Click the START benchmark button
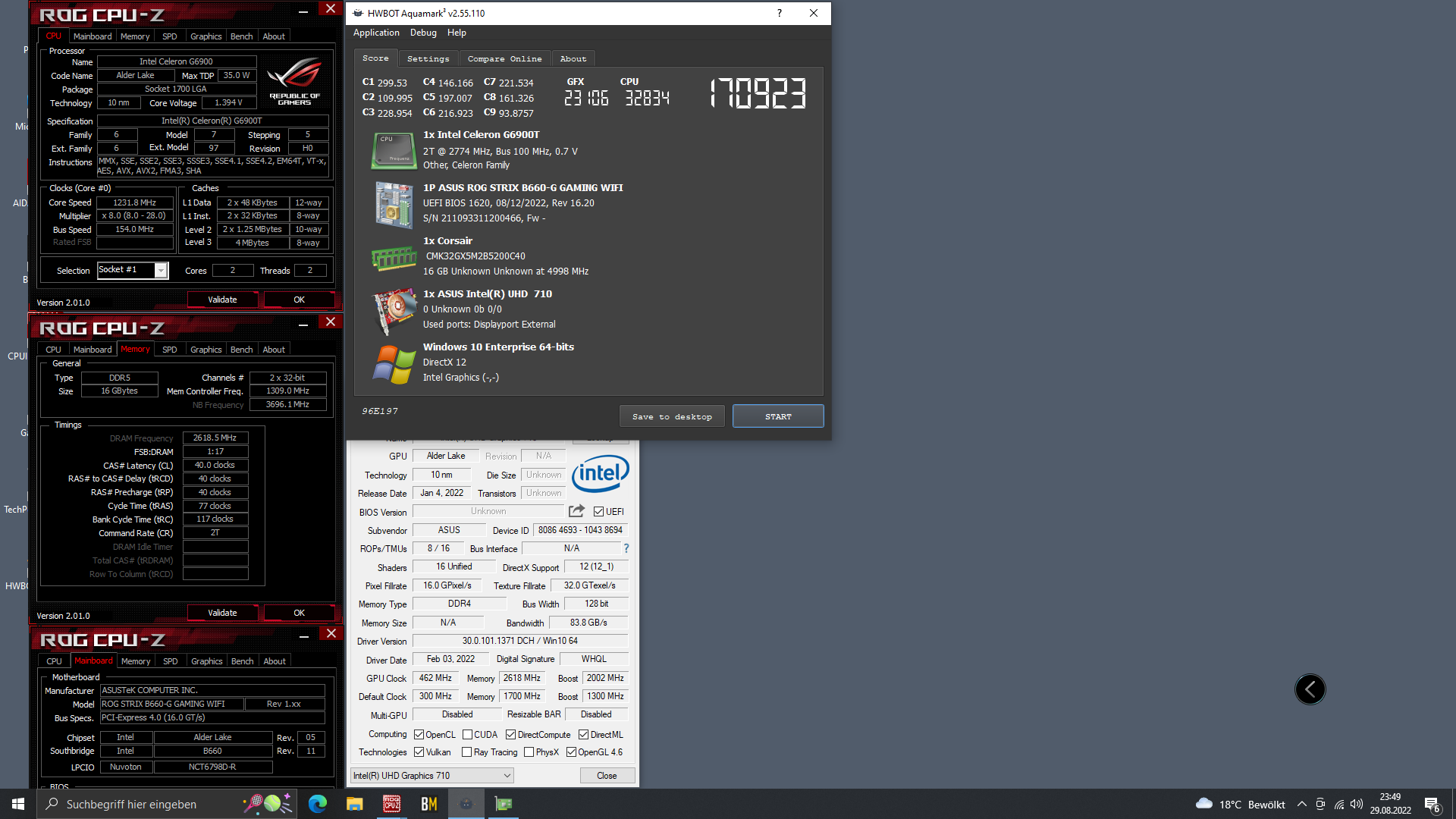This screenshot has width=1456, height=819. tap(778, 416)
